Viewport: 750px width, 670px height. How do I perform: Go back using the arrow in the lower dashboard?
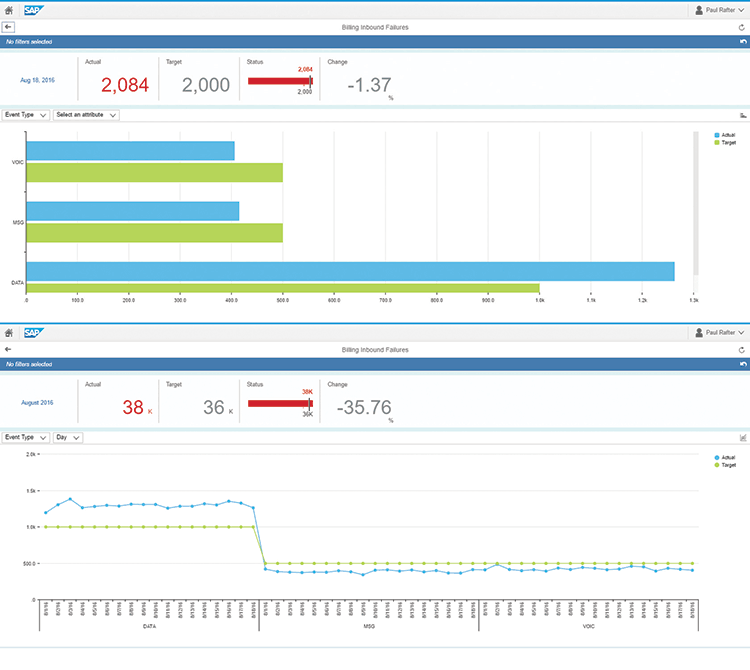tap(8, 350)
